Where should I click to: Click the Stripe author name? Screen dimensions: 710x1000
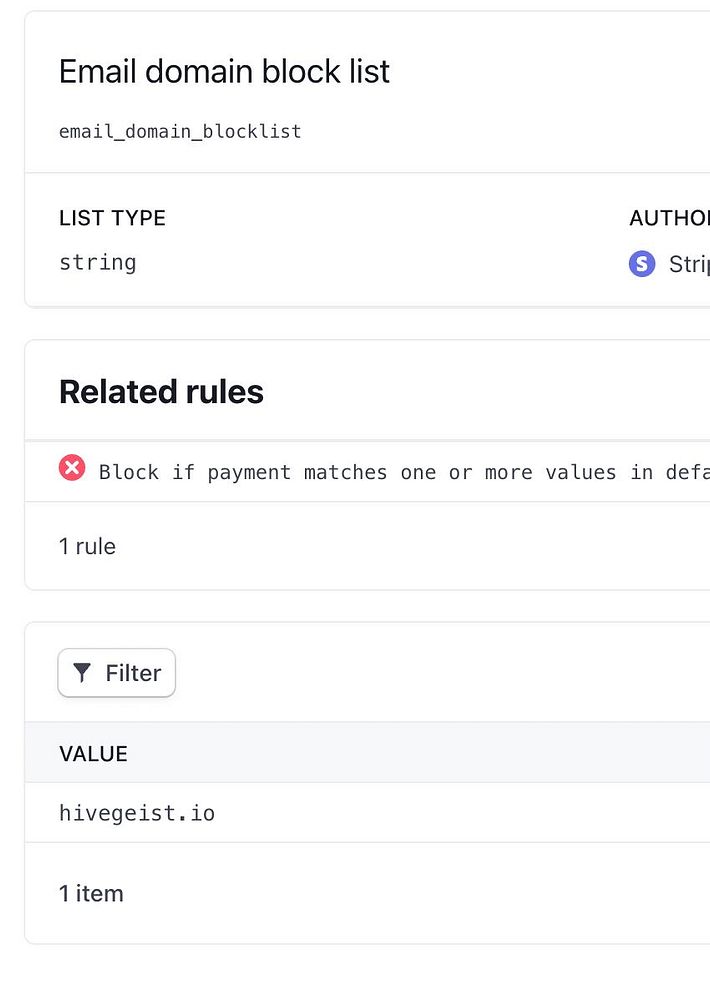(689, 264)
